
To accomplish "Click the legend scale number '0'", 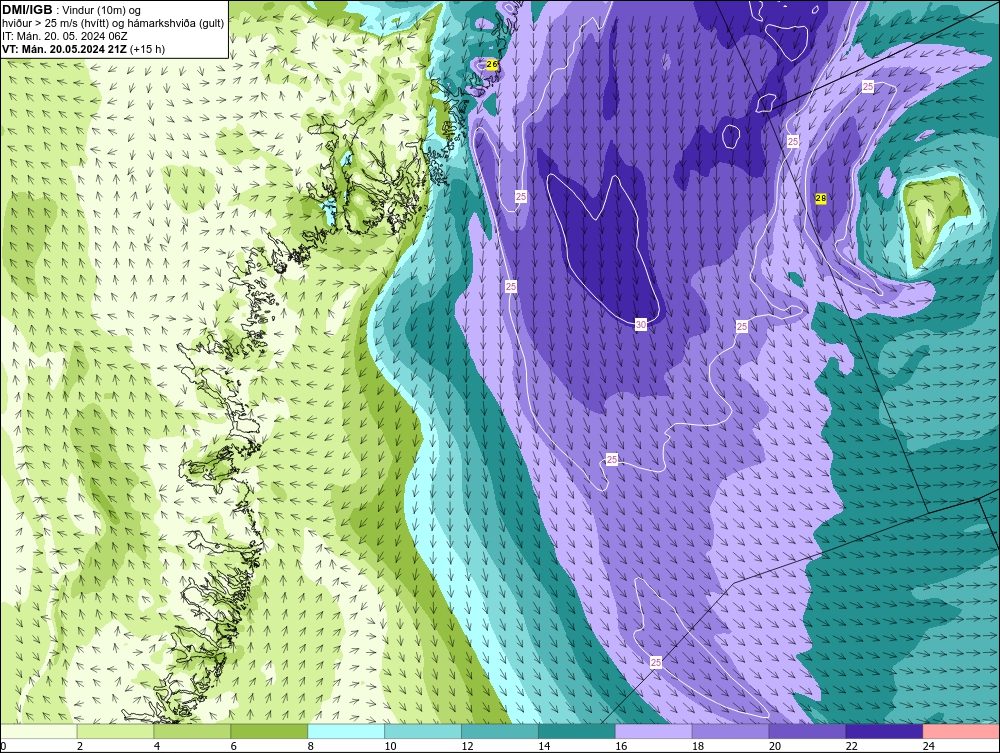I will coord(4,746).
